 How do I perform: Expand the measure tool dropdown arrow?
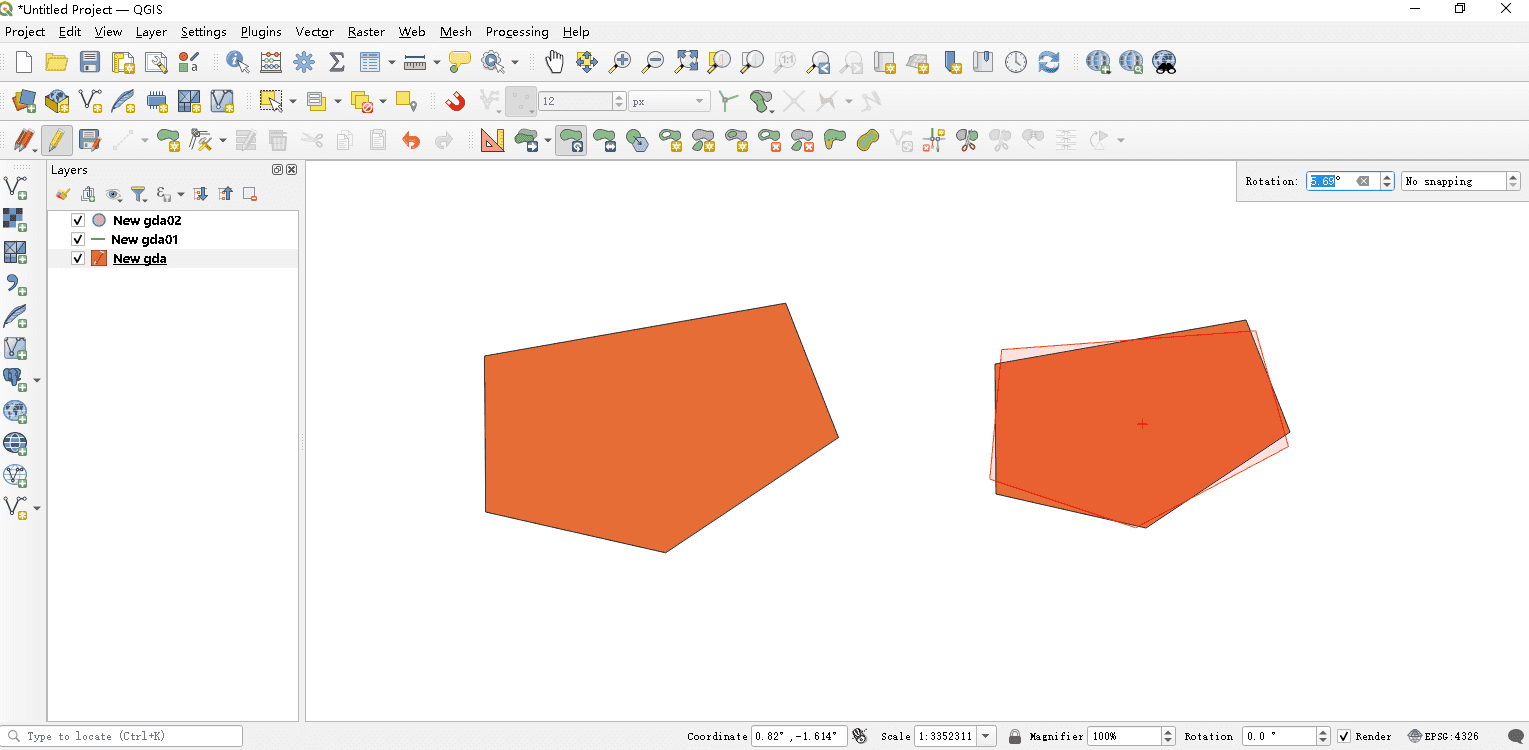click(436, 62)
